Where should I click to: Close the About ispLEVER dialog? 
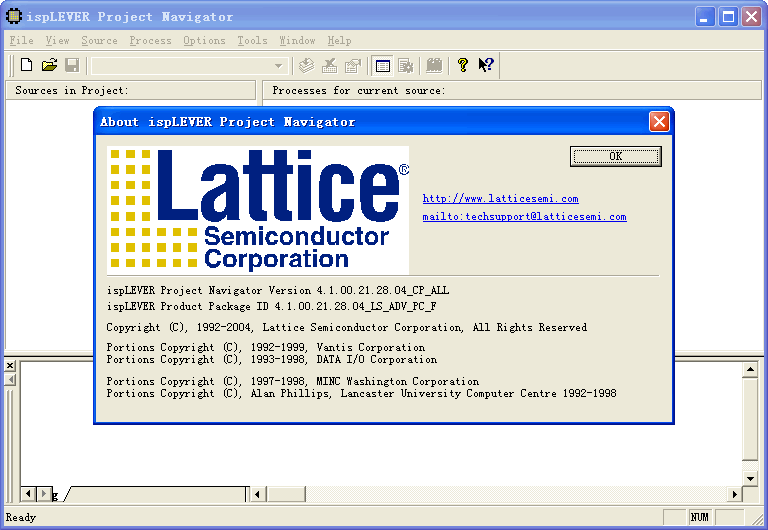click(659, 121)
